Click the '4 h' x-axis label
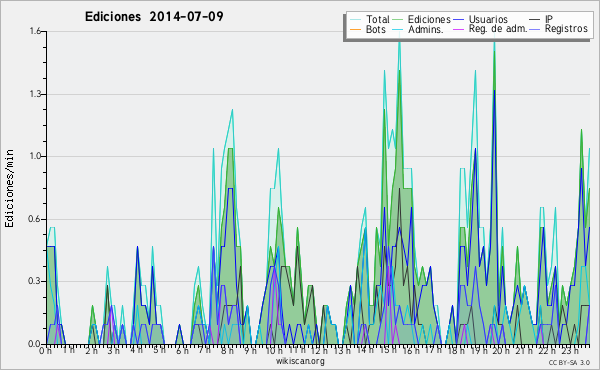Screen dimensions: 600x370 pyautogui.click(x=136, y=350)
